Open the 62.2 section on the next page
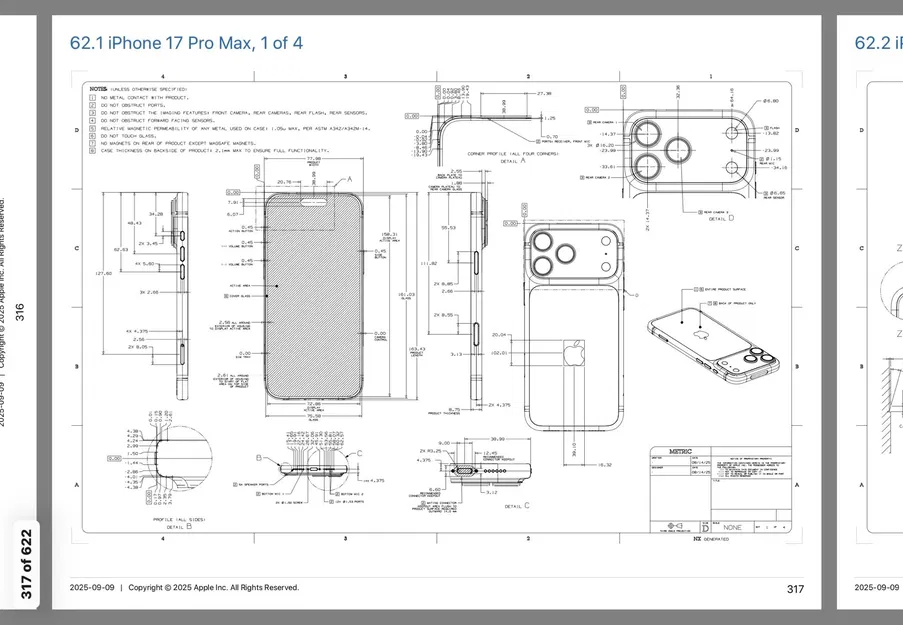This screenshot has height=625, width=903. (874, 40)
